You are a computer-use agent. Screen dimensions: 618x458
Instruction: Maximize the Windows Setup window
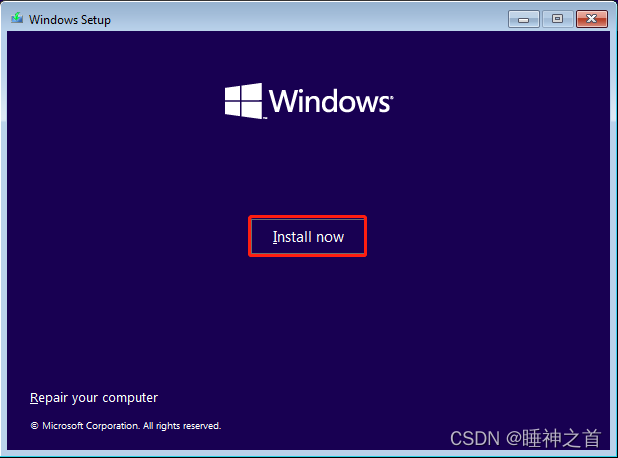557,19
